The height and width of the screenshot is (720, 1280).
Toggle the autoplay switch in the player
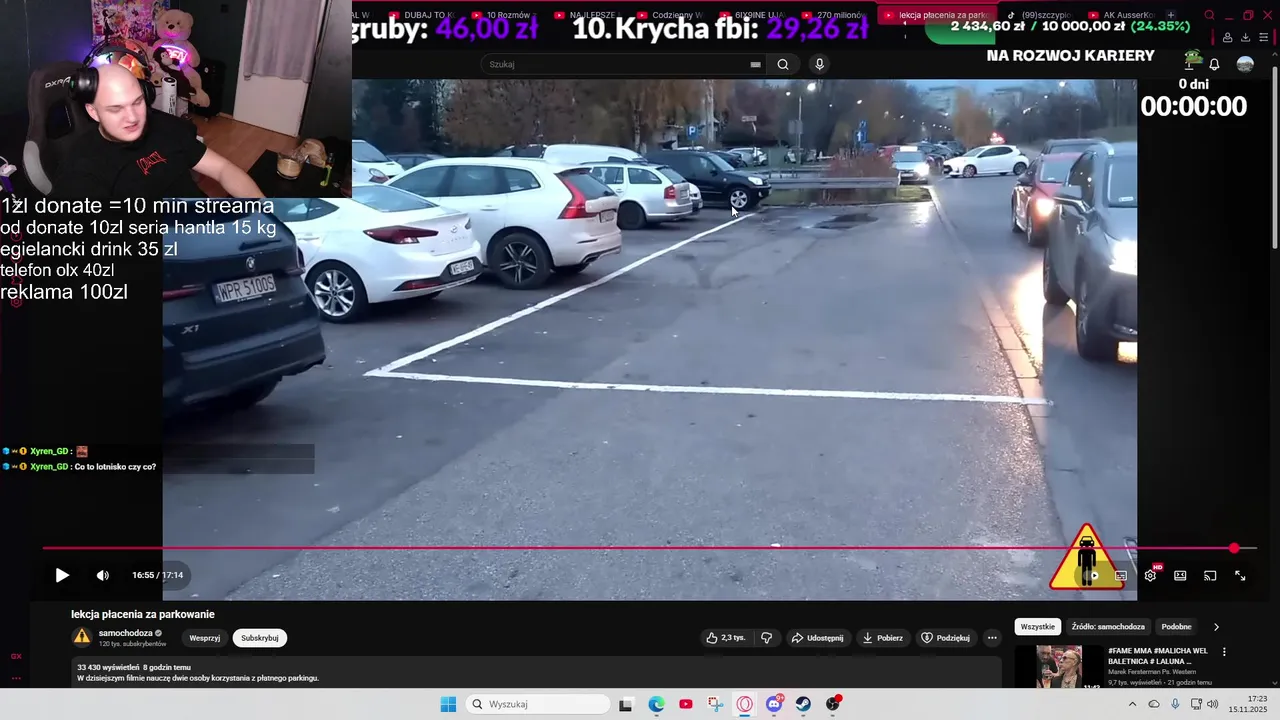(1091, 575)
